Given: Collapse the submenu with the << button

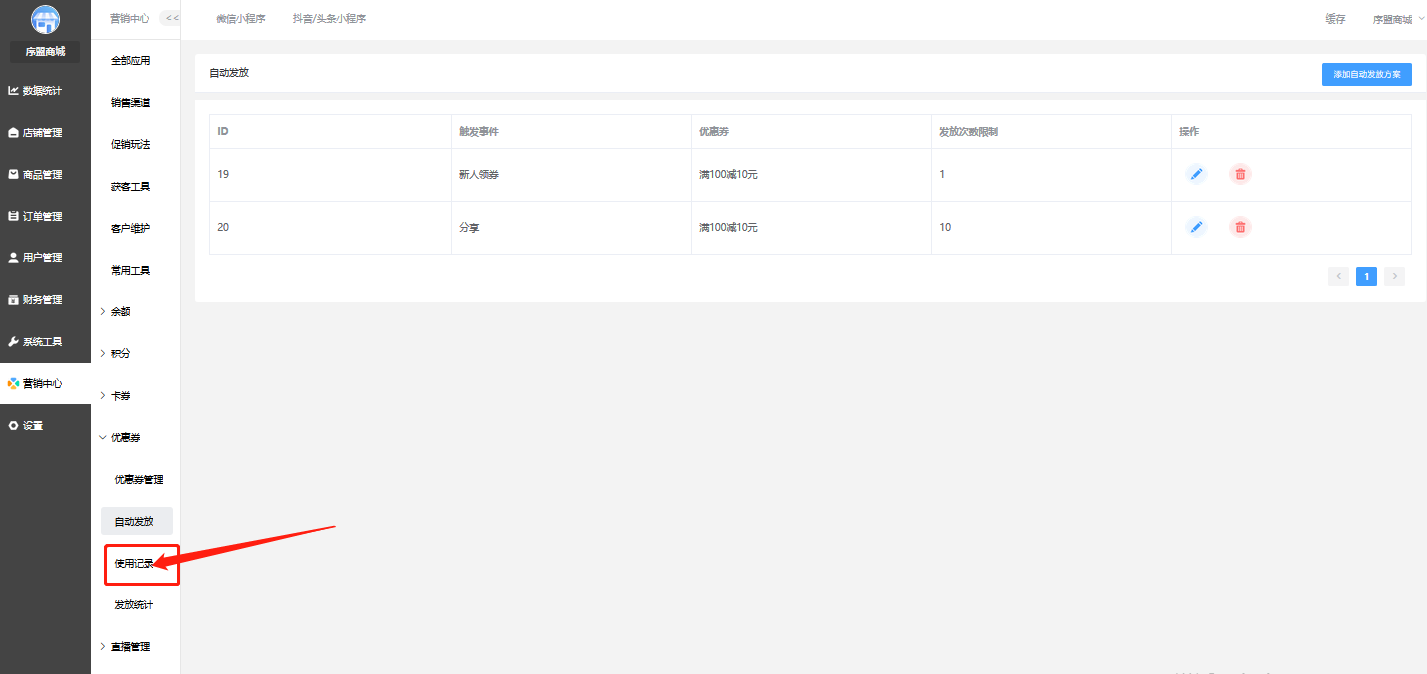Looking at the screenshot, I should (171, 18).
